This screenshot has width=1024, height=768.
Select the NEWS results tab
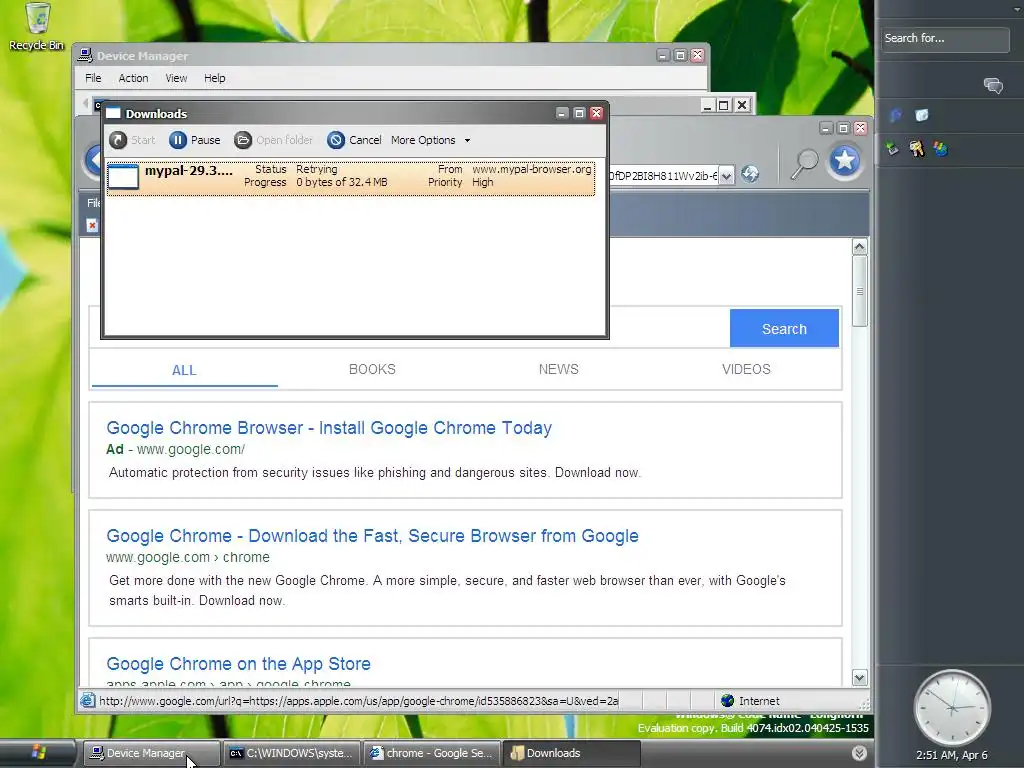coord(558,370)
